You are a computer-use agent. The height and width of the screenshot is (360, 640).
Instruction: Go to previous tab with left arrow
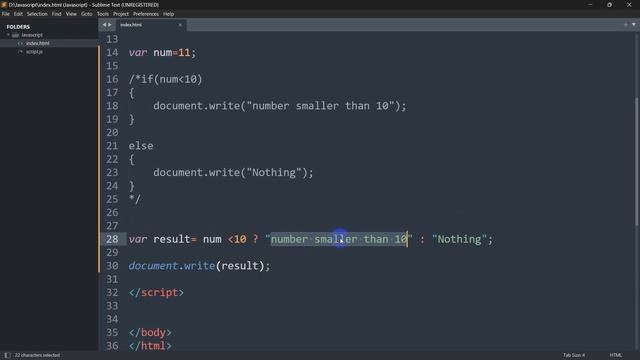[x=104, y=25]
